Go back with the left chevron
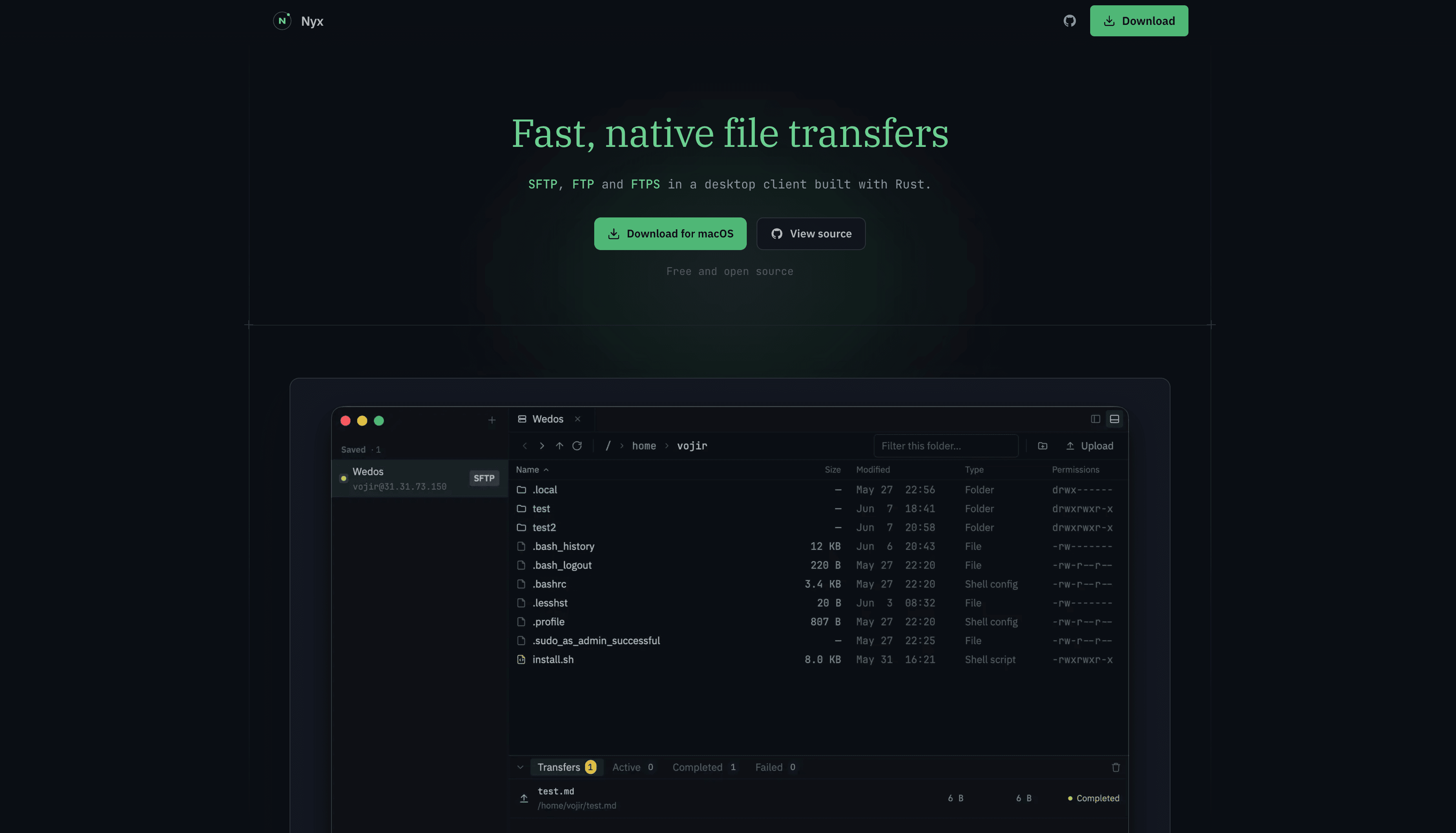 525,446
